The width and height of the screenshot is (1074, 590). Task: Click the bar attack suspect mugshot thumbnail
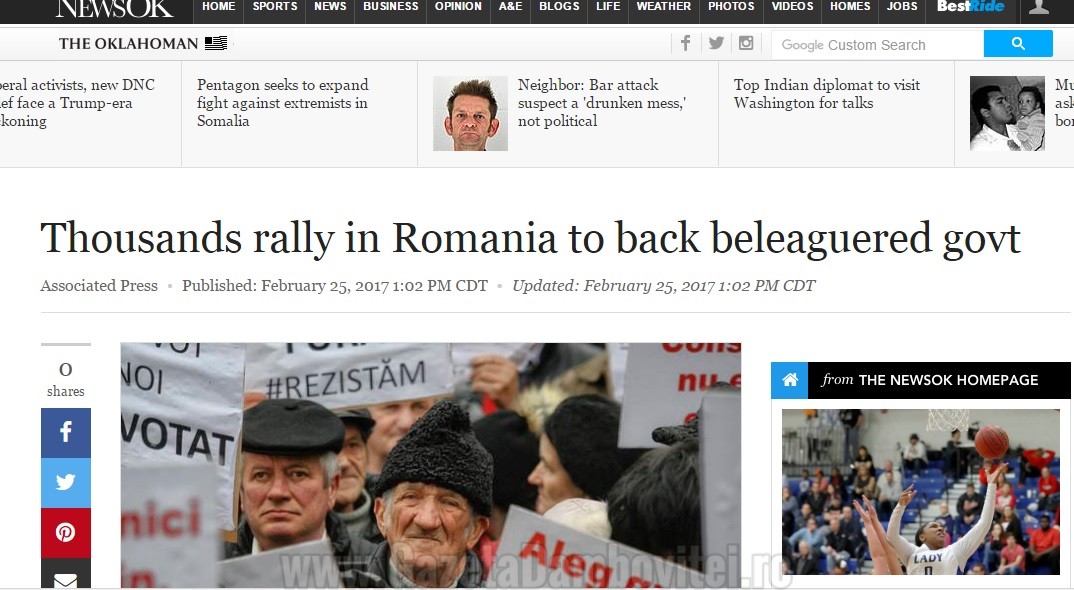point(471,113)
